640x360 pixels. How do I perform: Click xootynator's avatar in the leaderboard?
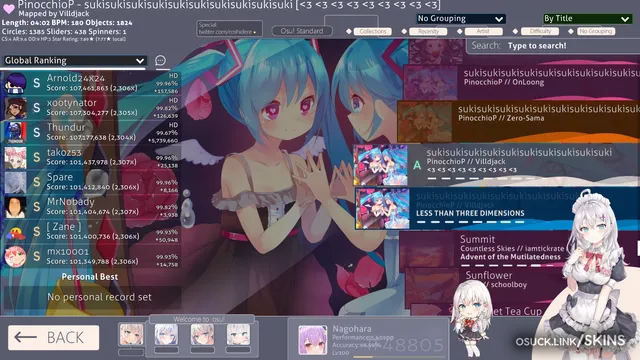[16, 108]
